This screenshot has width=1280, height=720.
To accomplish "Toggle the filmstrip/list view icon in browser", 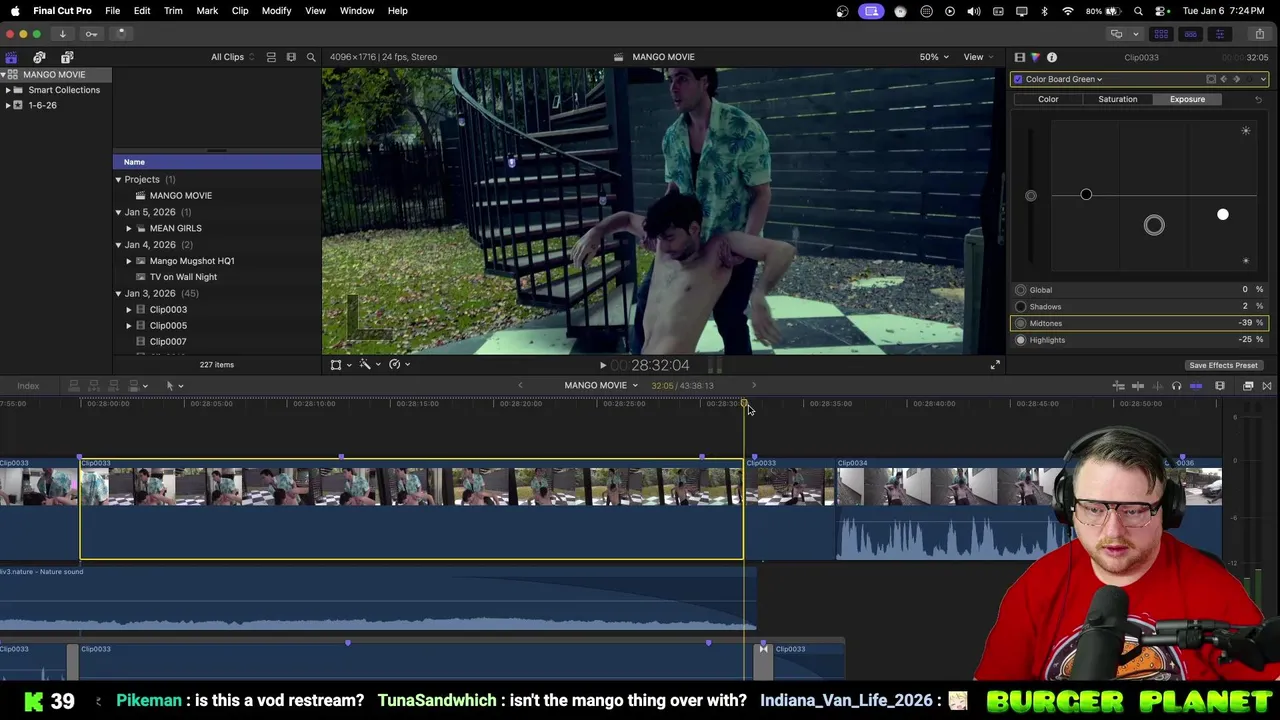I will point(271,57).
